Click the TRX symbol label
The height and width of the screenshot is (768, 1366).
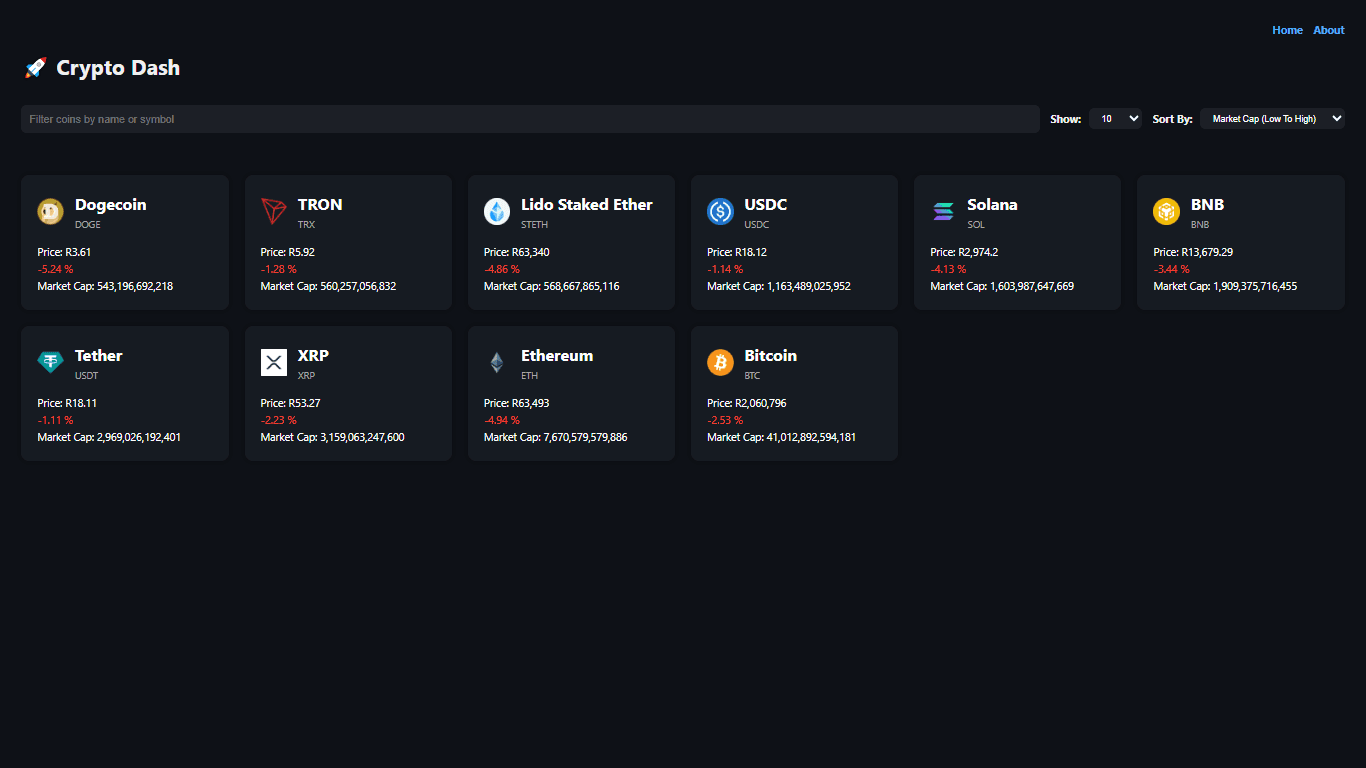click(x=306, y=225)
